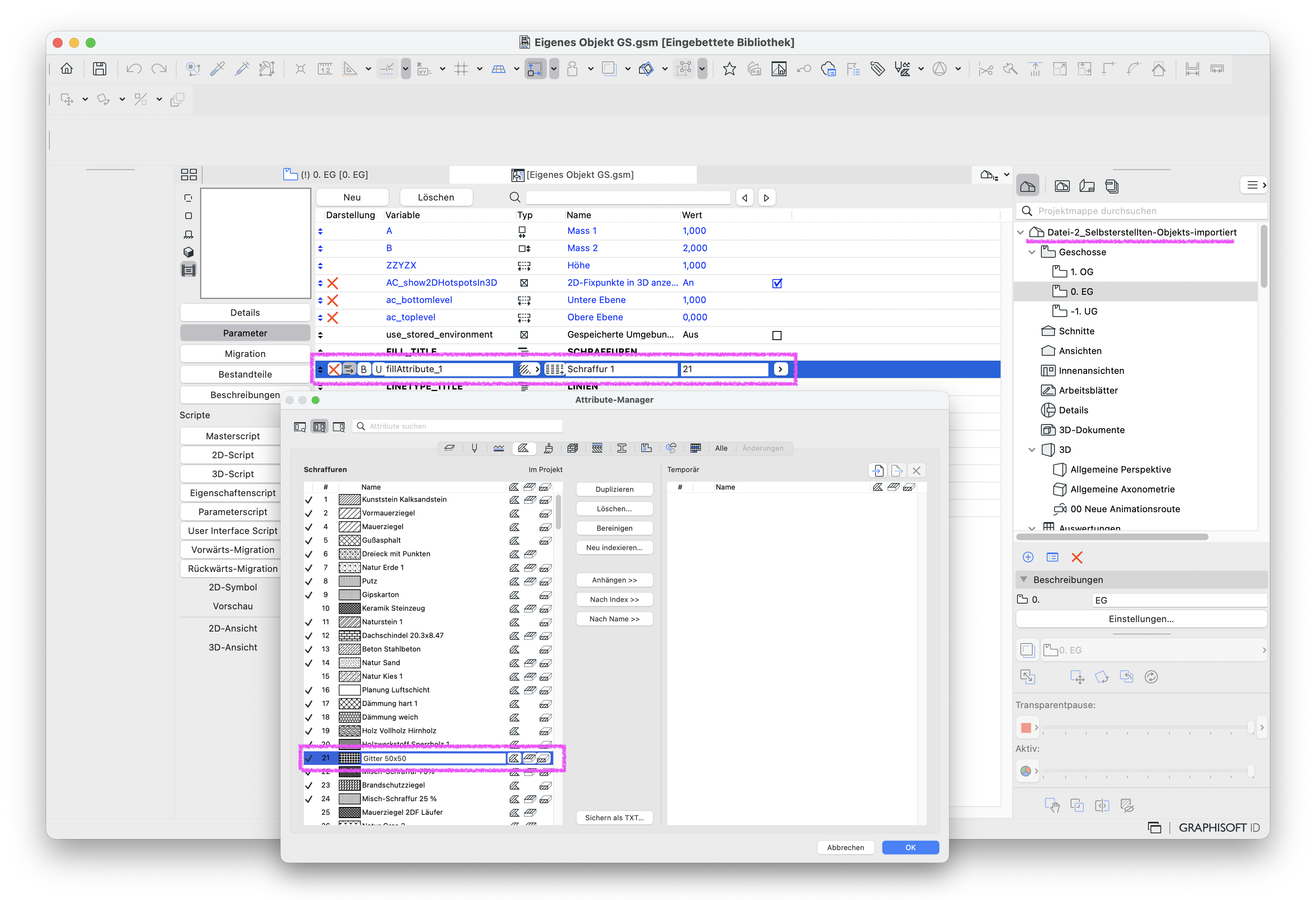Select the Alle tab in Attribute-Manager
Screen dimensions: 1316x900
tap(721, 448)
